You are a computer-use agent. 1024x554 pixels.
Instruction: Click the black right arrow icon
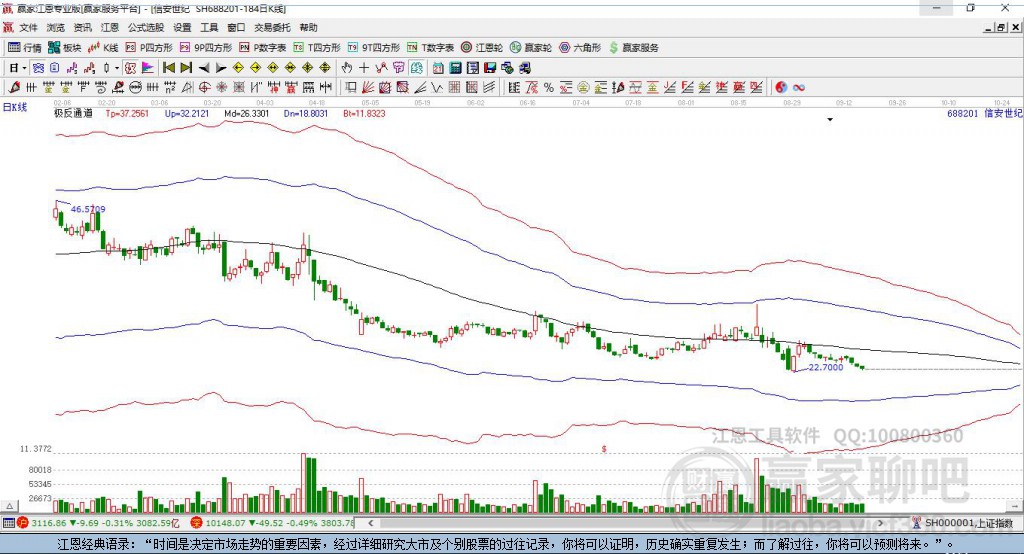pyautogui.click(x=221, y=68)
